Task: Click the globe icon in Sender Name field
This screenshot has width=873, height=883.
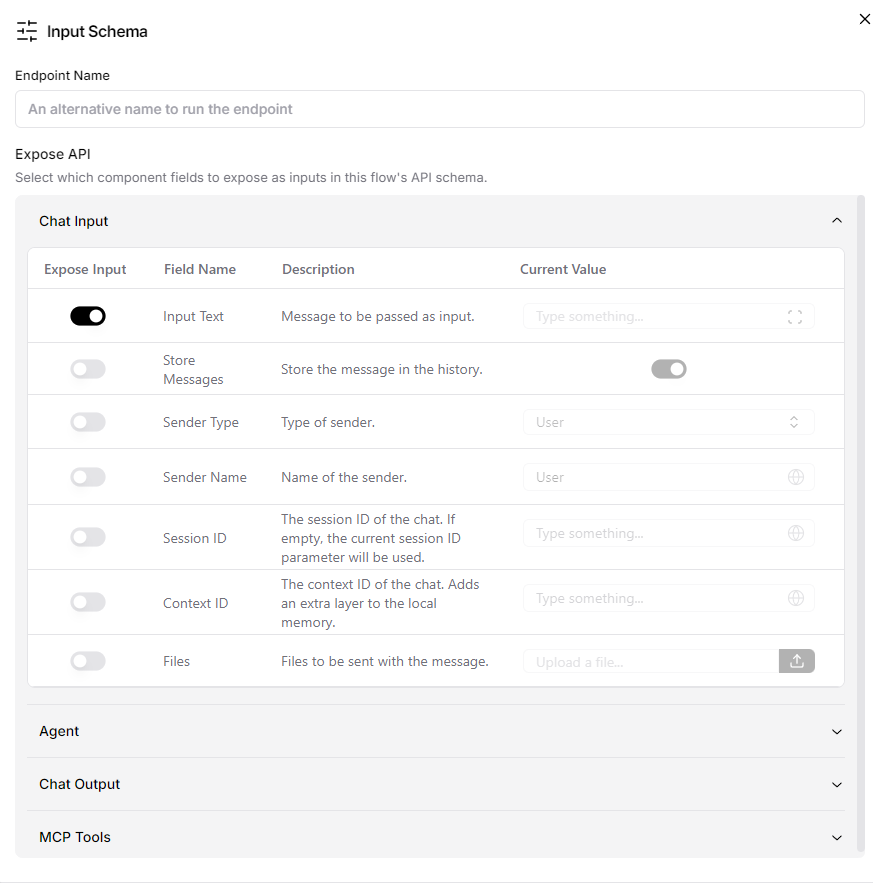Action: tap(796, 478)
